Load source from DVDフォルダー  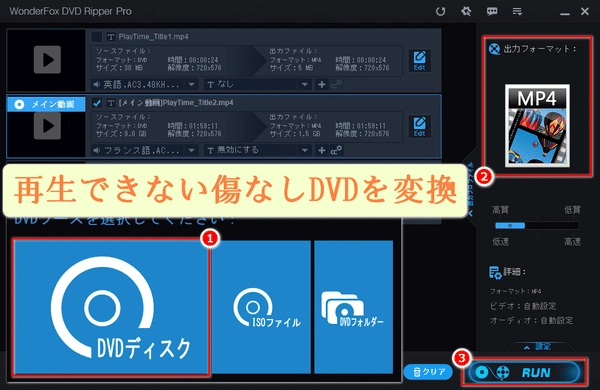click(x=354, y=307)
